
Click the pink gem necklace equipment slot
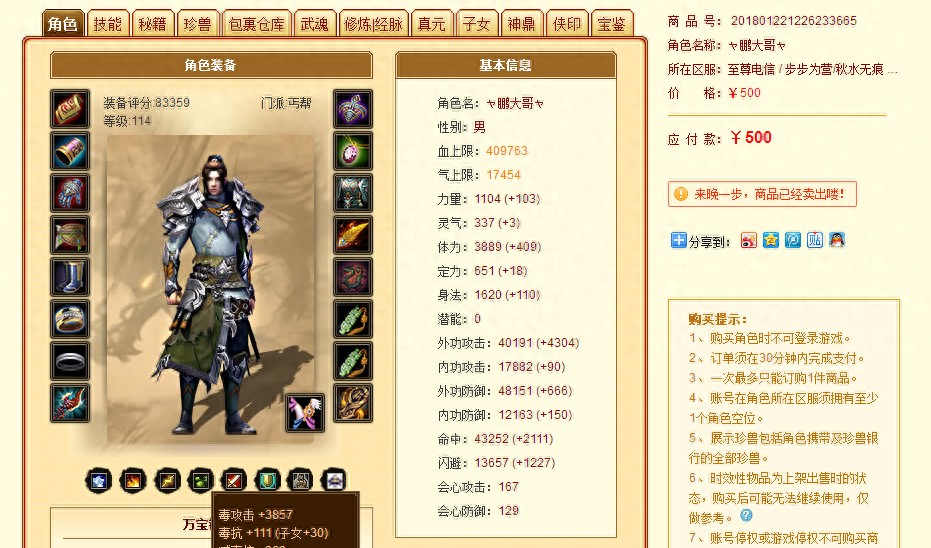pos(353,151)
